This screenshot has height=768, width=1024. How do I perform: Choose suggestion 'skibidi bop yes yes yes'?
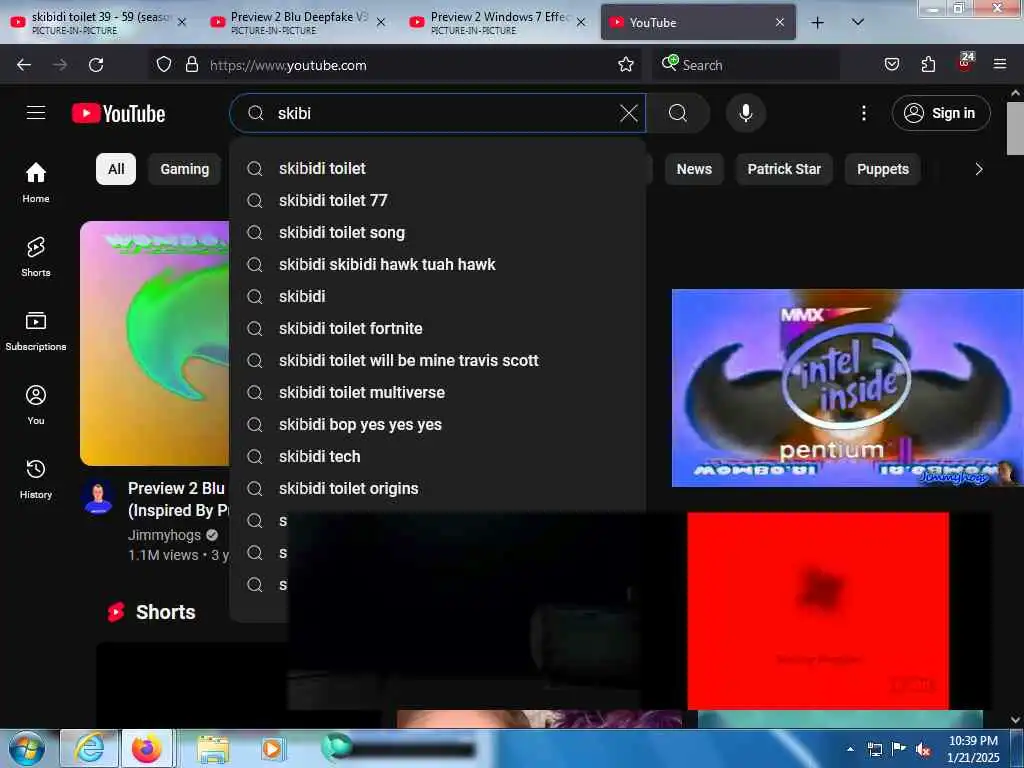(438, 424)
